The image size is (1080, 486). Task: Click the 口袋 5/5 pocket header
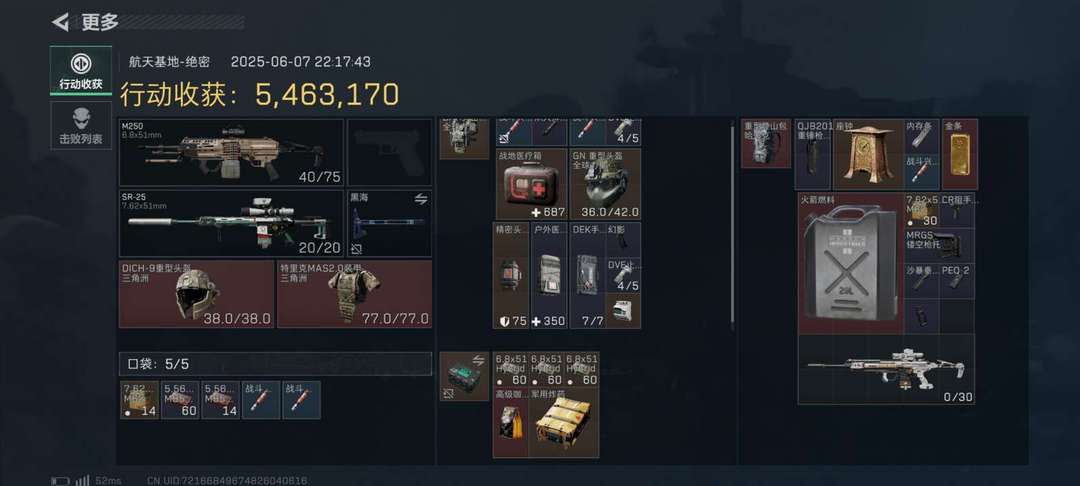276,364
